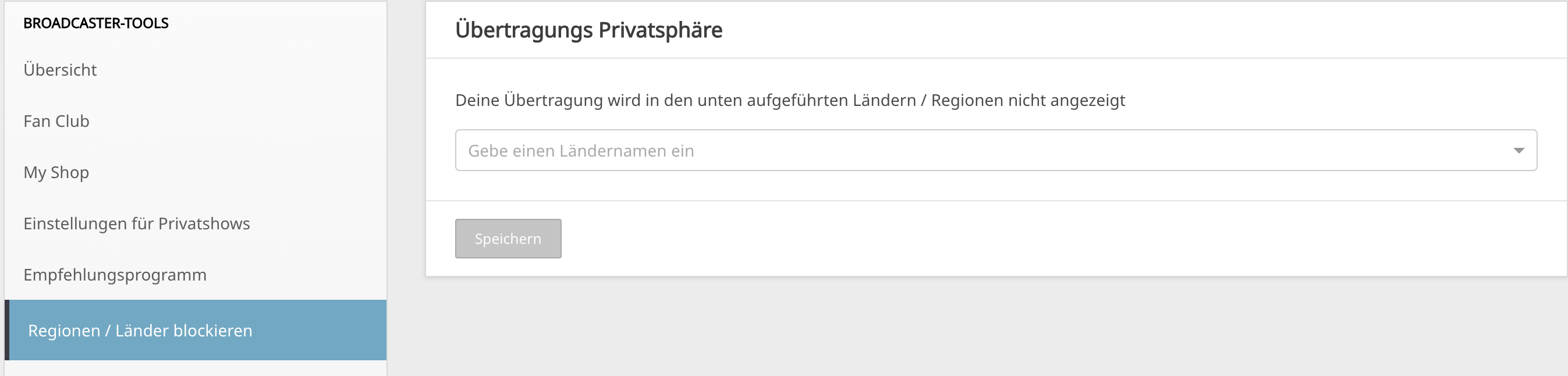1568x376 pixels.
Task: Expand the country dropdown arrow
Action: 1519,150
